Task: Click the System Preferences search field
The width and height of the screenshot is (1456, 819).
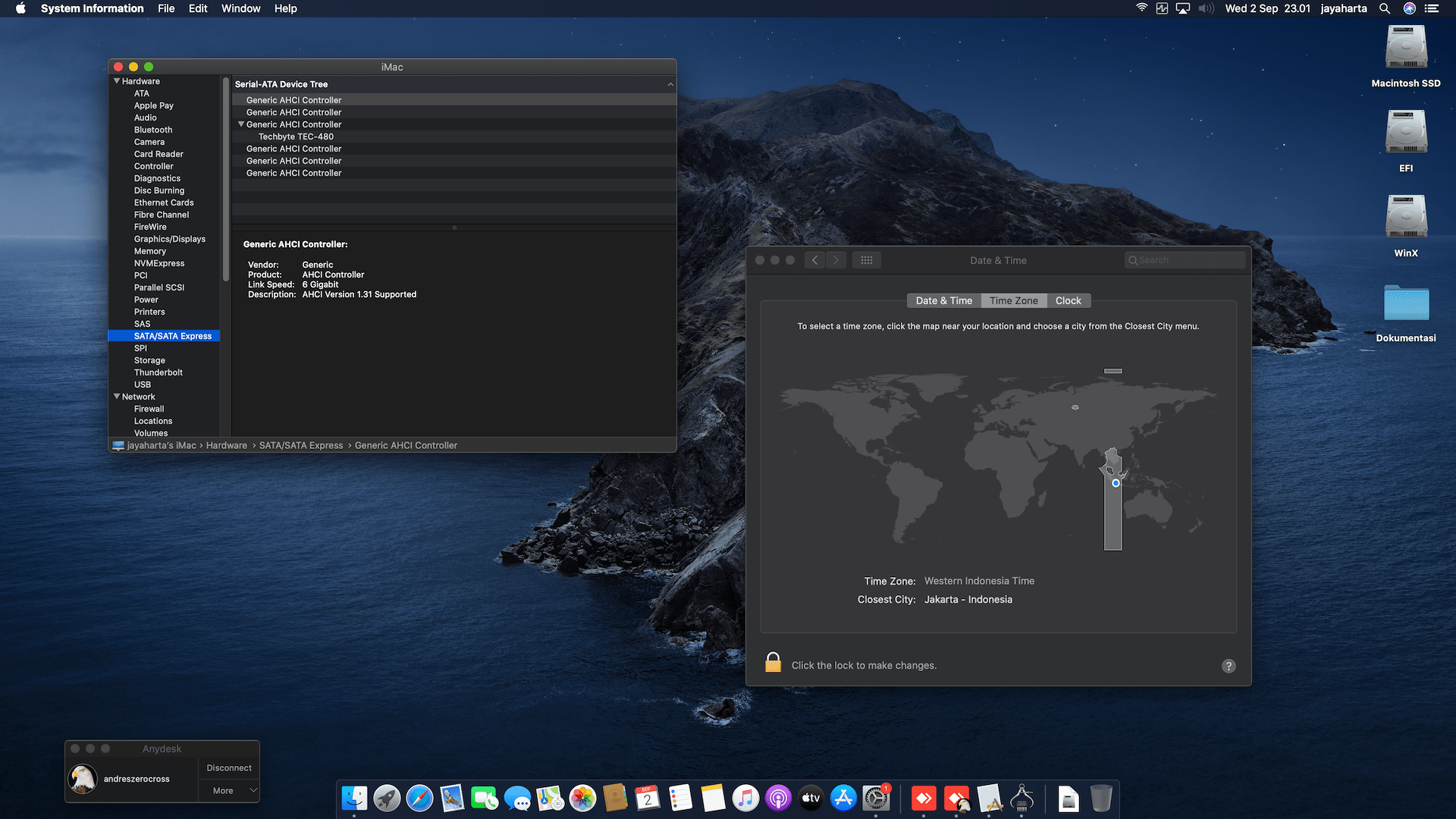Action: tap(1187, 260)
